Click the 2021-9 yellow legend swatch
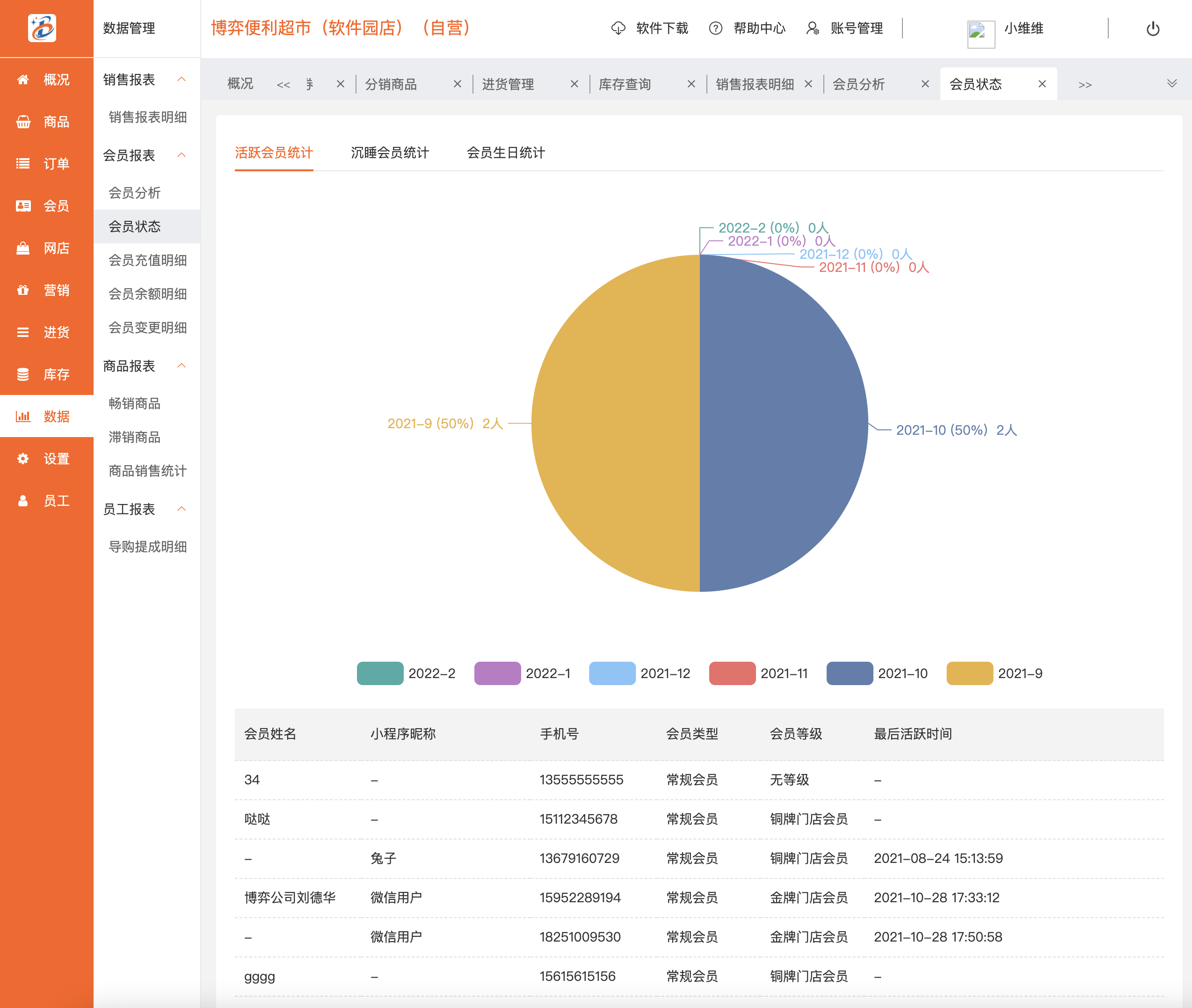 969,673
